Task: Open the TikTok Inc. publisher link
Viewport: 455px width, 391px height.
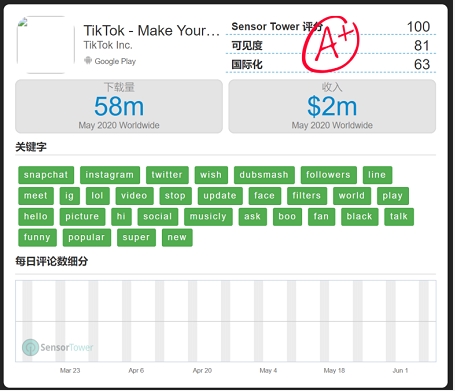Action: 108,45
